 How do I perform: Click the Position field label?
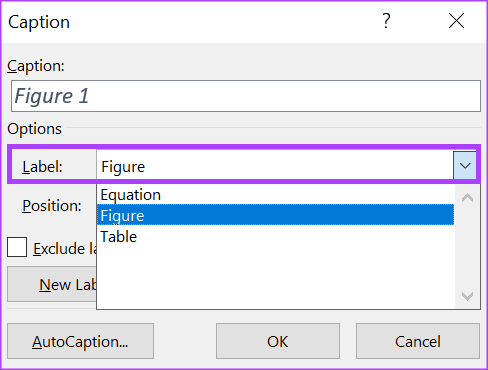(52, 206)
